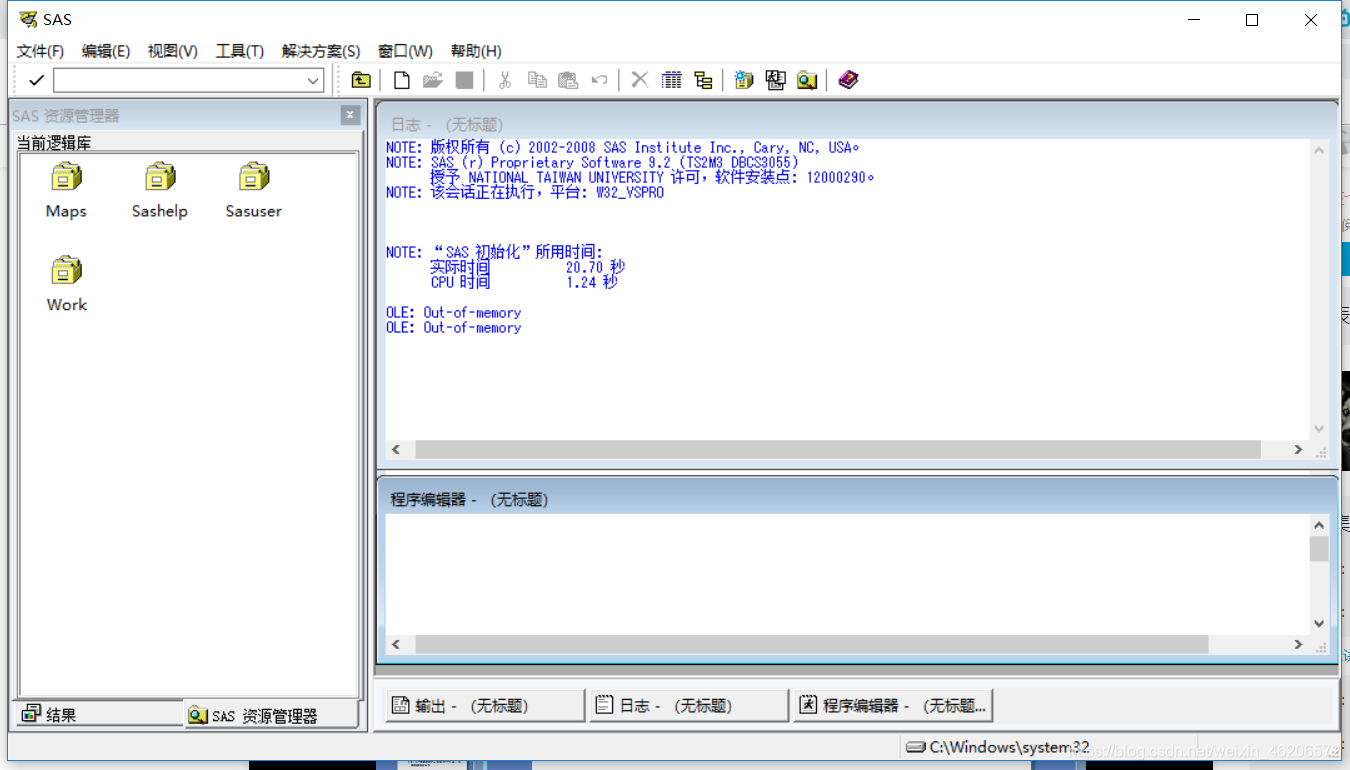Click the NATIONAL TAIWAN UNIVERSITY log line
The height and width of the screenshot is (770, 1350).
652,177
